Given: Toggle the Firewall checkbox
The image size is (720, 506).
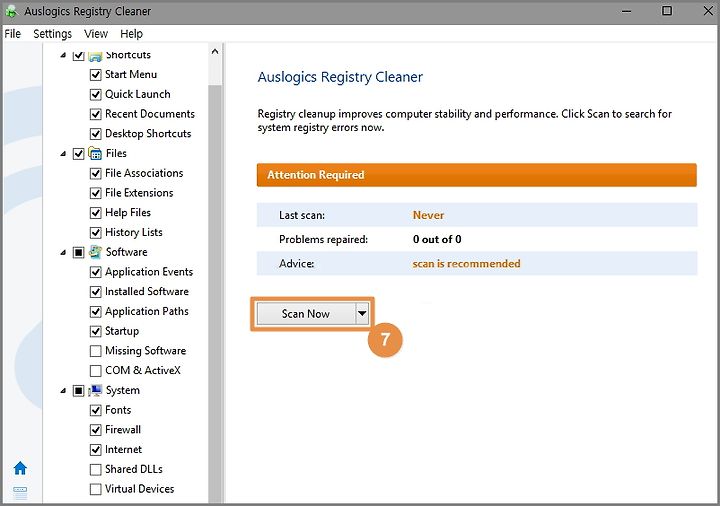Looking at the screenshot, I should 96,430.
